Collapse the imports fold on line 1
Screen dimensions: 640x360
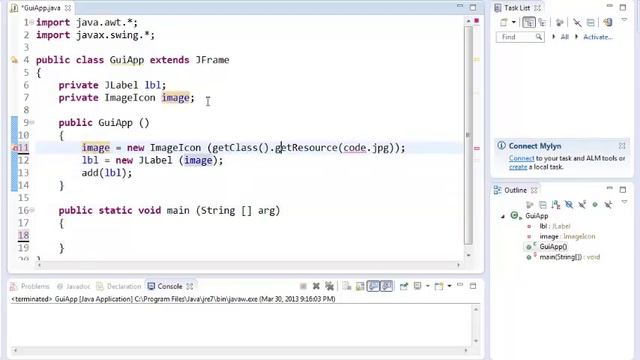(x=32, y=22)
